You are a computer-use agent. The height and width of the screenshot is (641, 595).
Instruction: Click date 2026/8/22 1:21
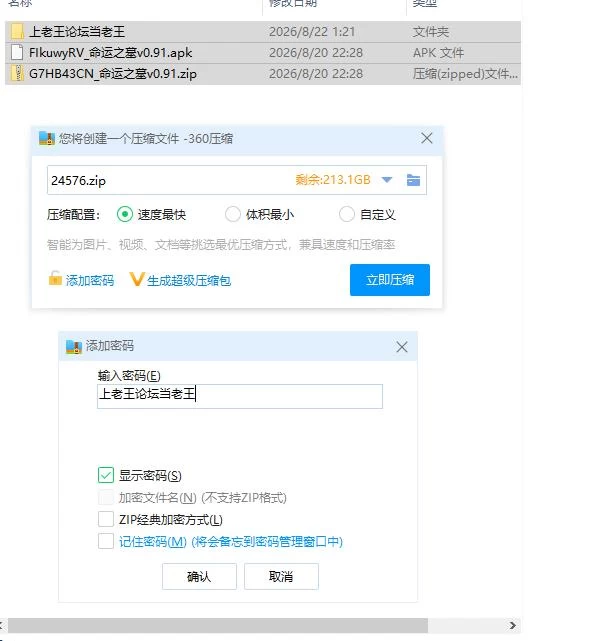(x=312, y=32)
